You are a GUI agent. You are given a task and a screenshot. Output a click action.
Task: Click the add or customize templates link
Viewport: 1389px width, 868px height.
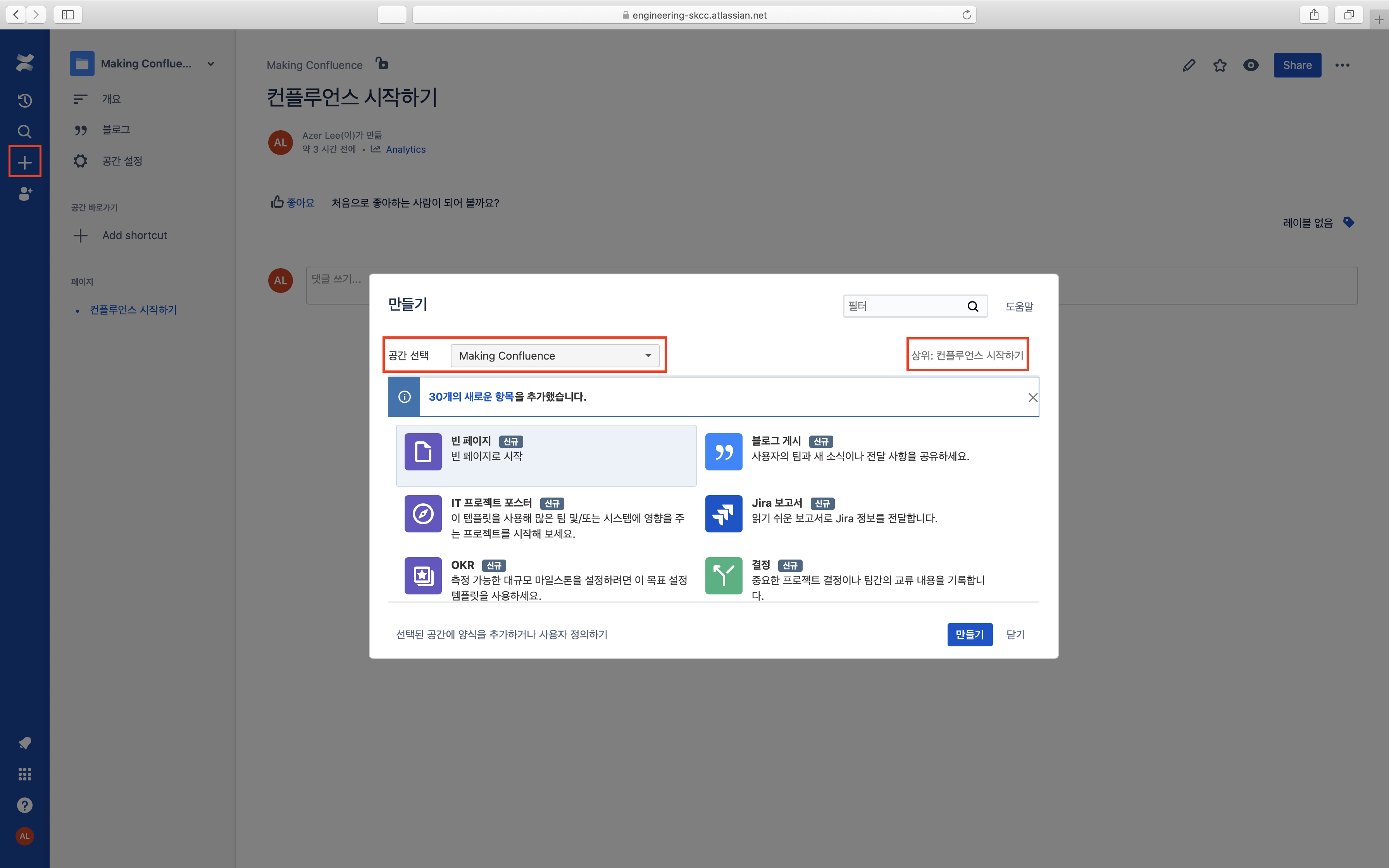[x=501, y=634]
